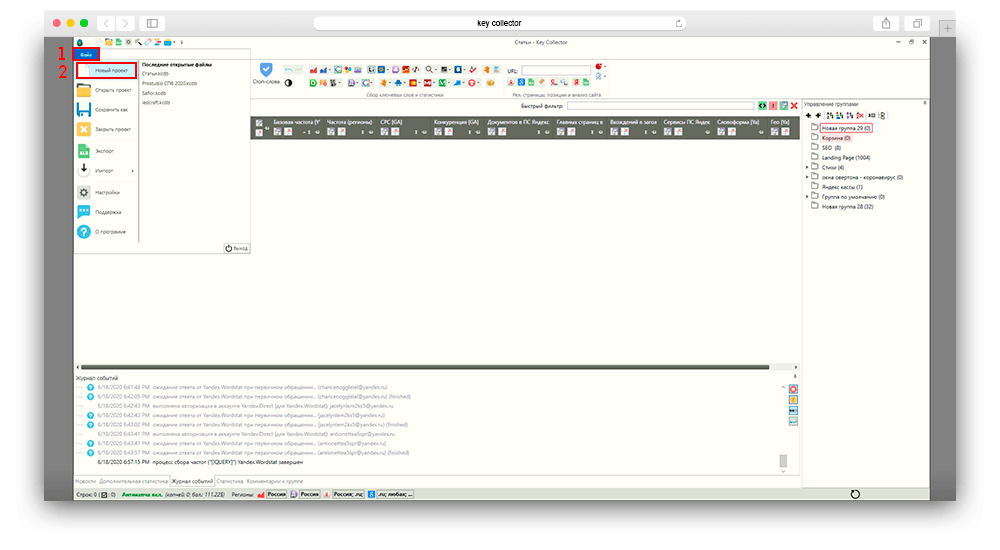Image resolution: width=1000 pixels, height=550 pixels.
Task: Select Новый проект in file menu
Action: pyautogui.click(x=106, y=70)
